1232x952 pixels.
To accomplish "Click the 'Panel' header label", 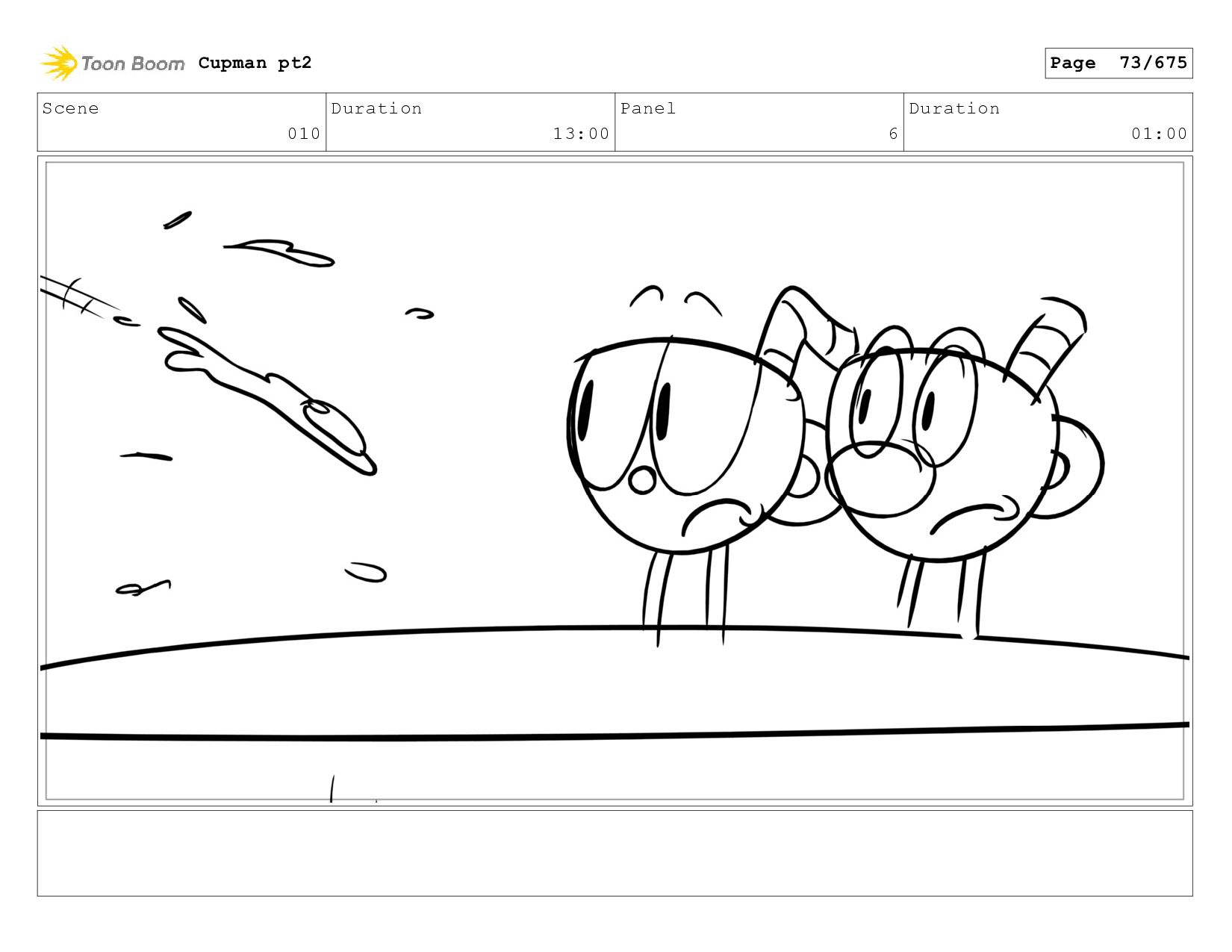I will click(x=648, y=108).
